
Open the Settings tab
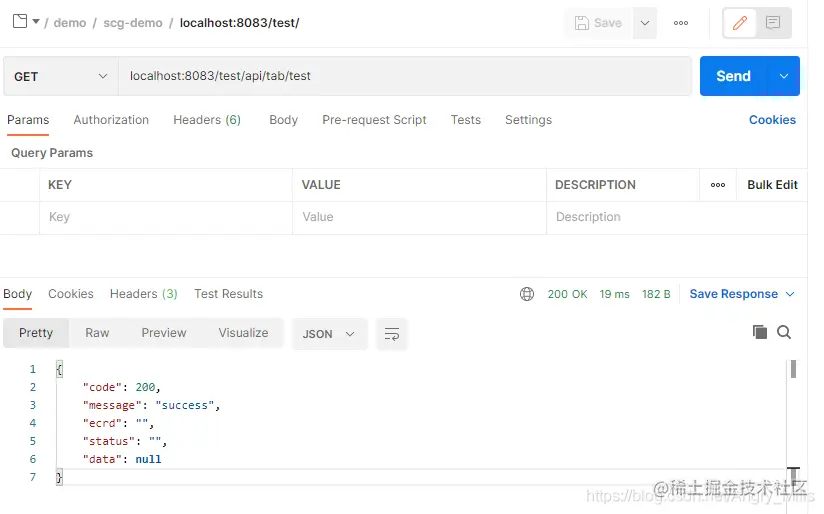(x=528, y=120)
